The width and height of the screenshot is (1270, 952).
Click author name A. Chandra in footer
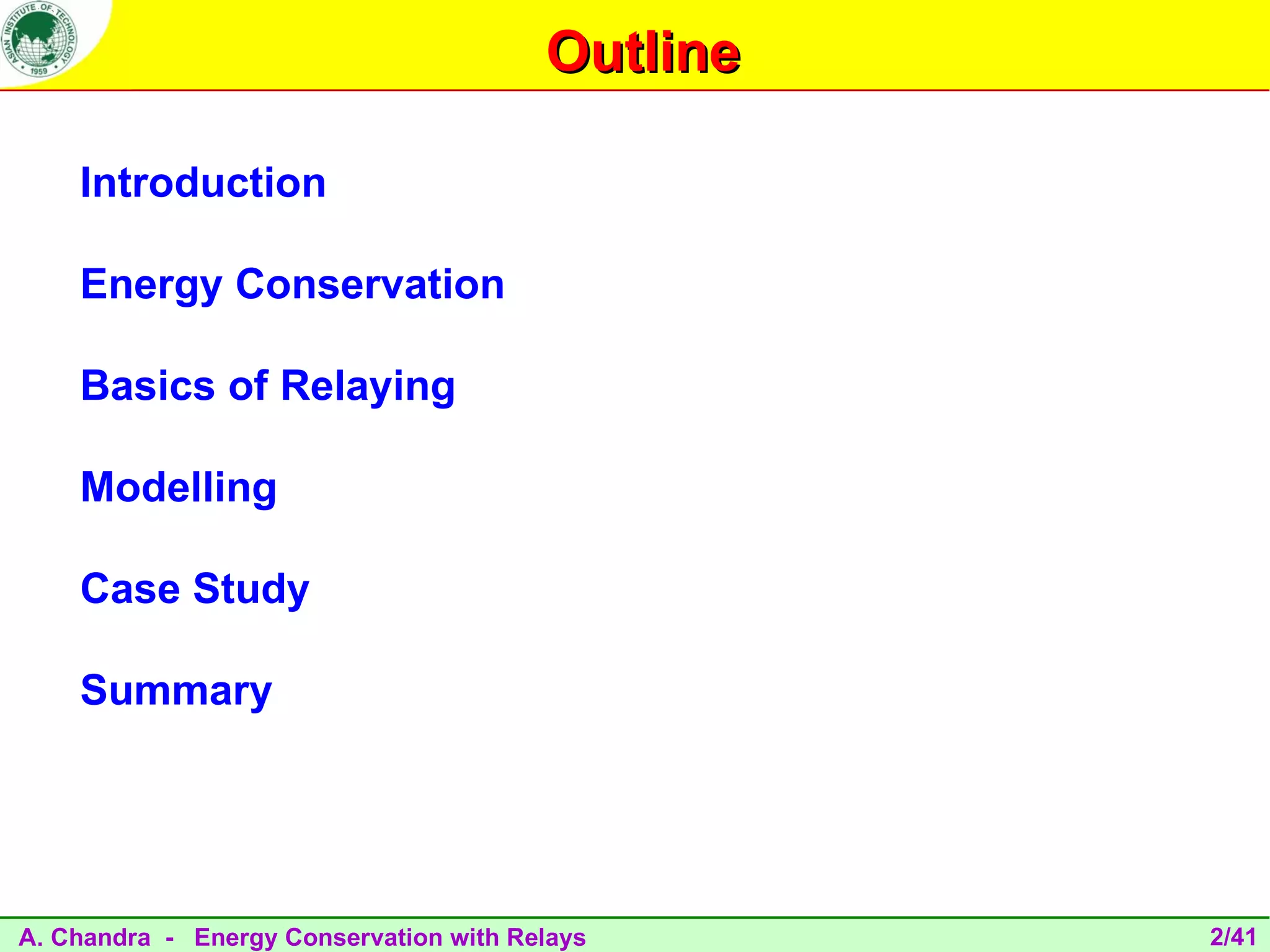(x=85, y=937)
